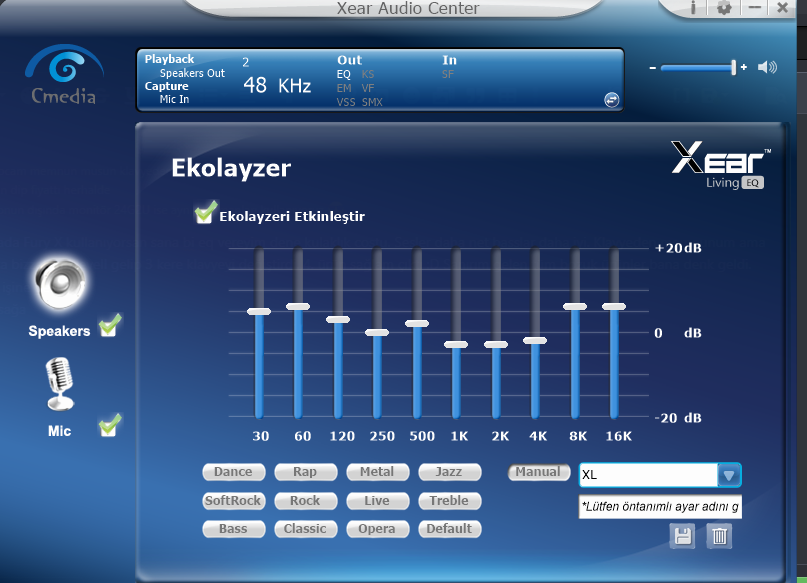
Task: Open settings gear in title bar
Action: (724, 7)
